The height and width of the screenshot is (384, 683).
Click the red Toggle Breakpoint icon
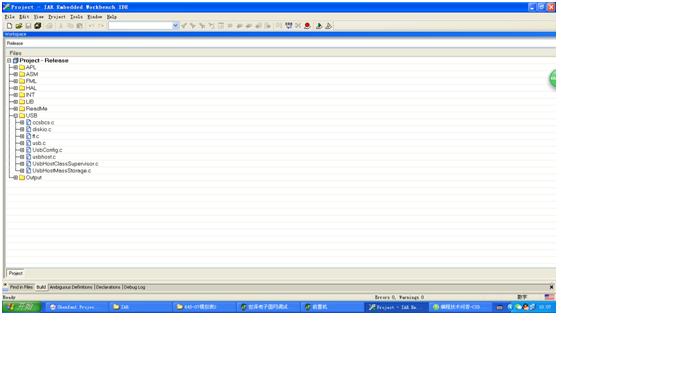tap(307, 26)
